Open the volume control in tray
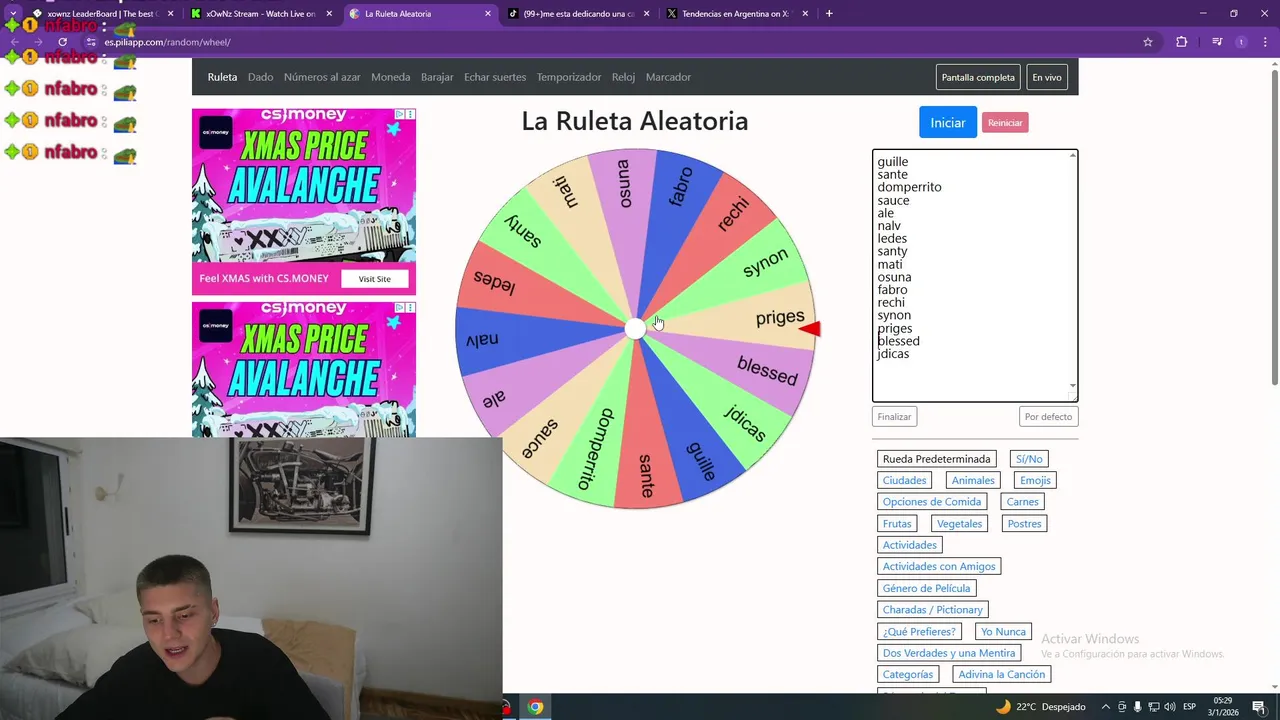The height and width of the screenshot is (720, 1280). pyautogui.click(x=1172, y=707)
